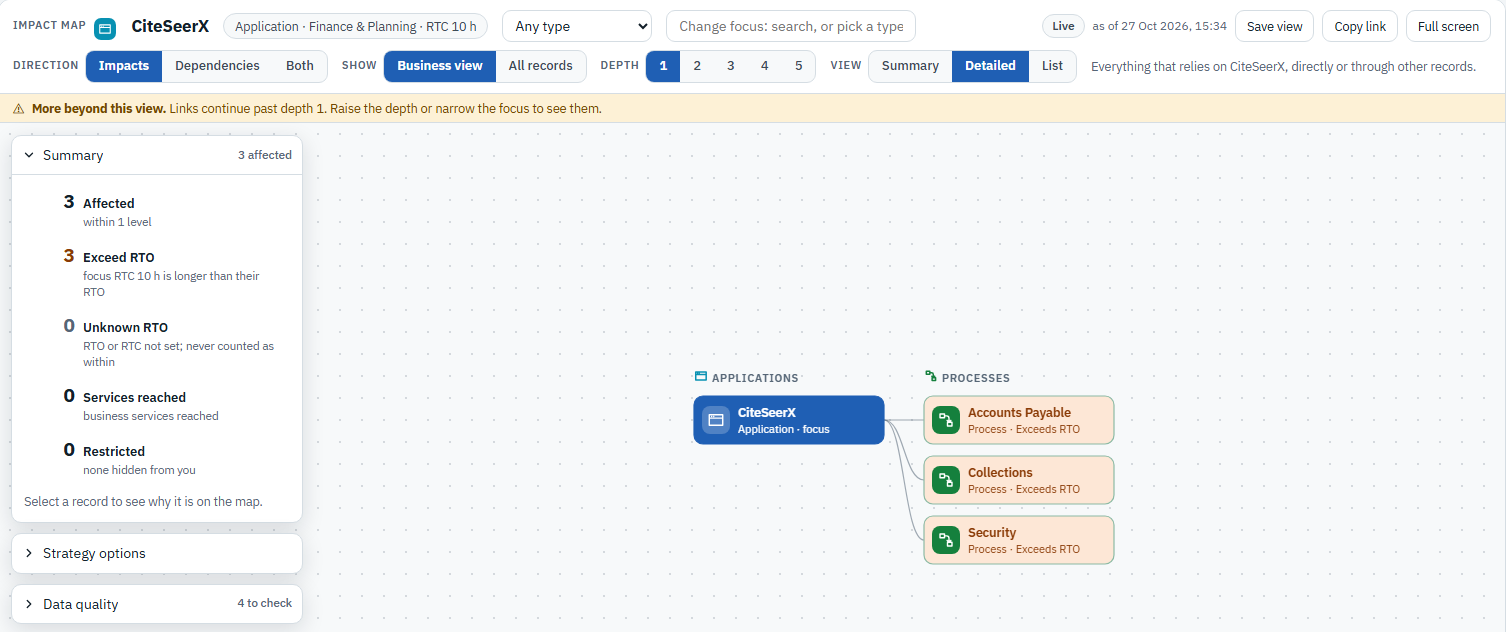
Task: Click the Copy link button
Action: pyautogui.click(x=1360, y=26)
